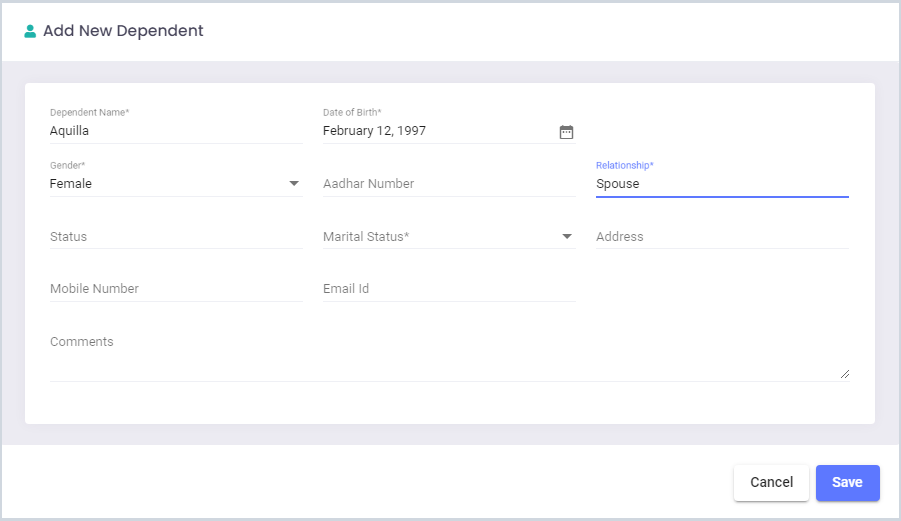Focus the Dependent Name field containing Aquilla
This screenshot has height=521, width=901.
(176, 131)
